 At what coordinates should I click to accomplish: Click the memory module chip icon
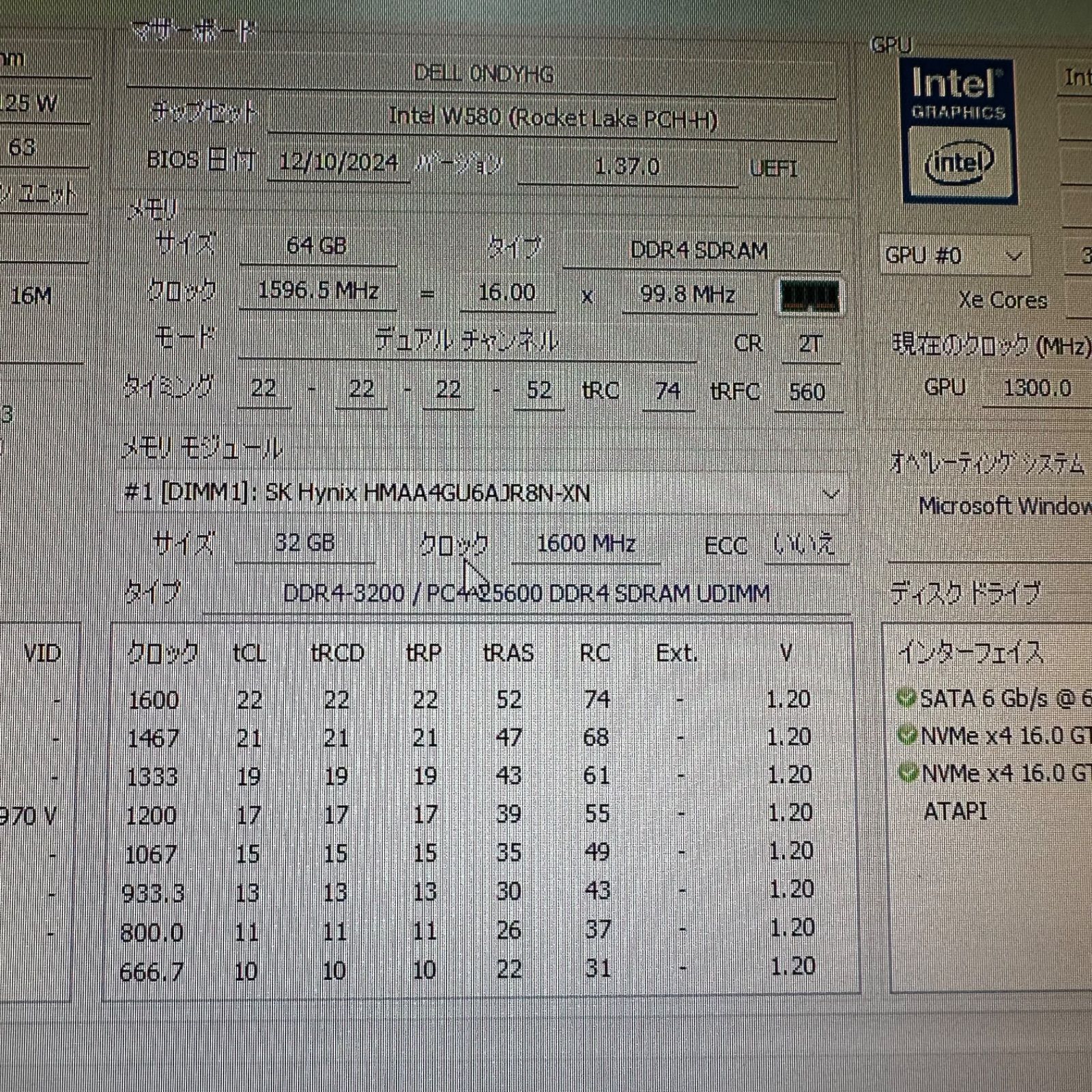tap(810, 296)
